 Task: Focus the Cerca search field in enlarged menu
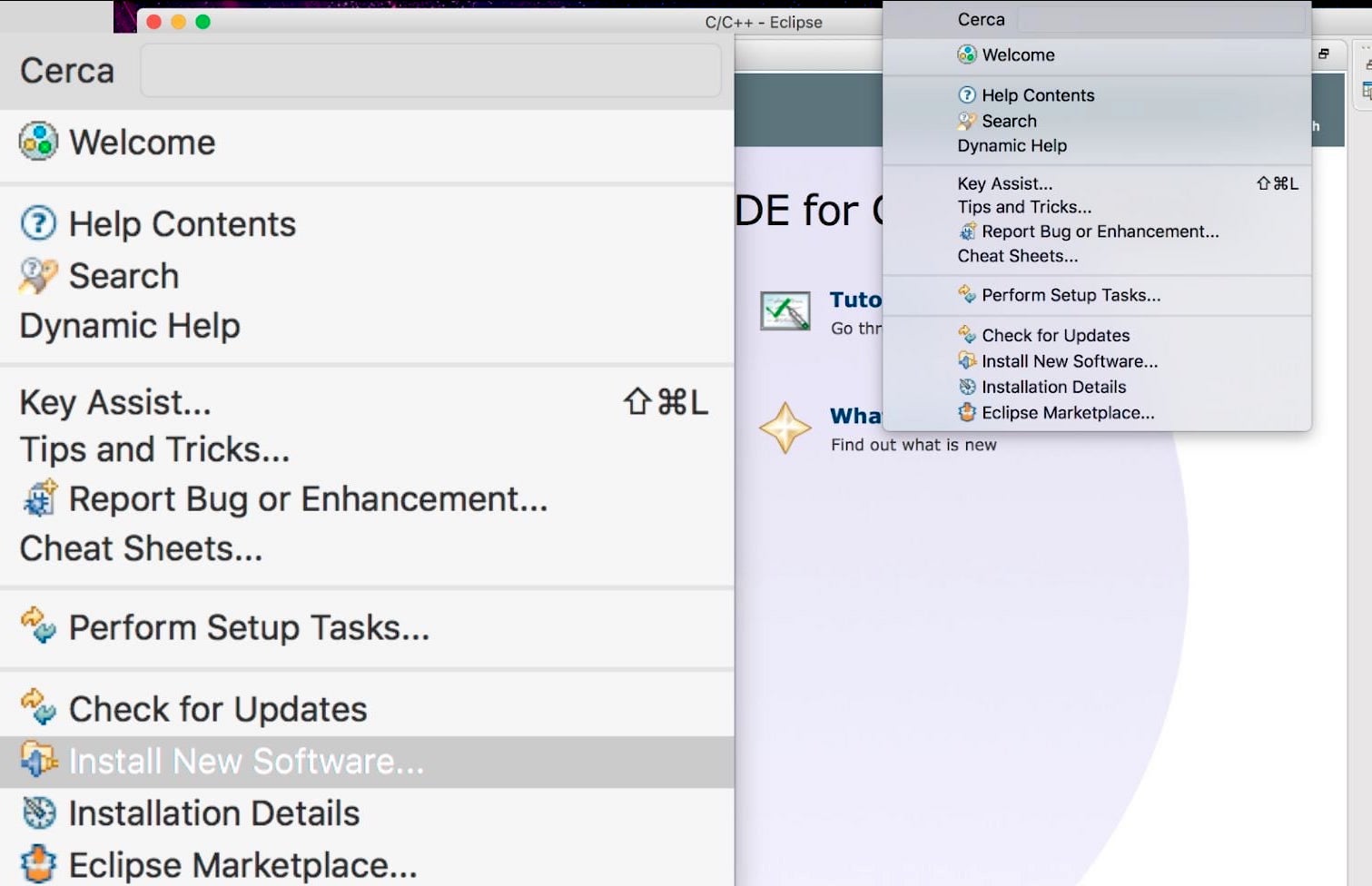click(430, 70)
